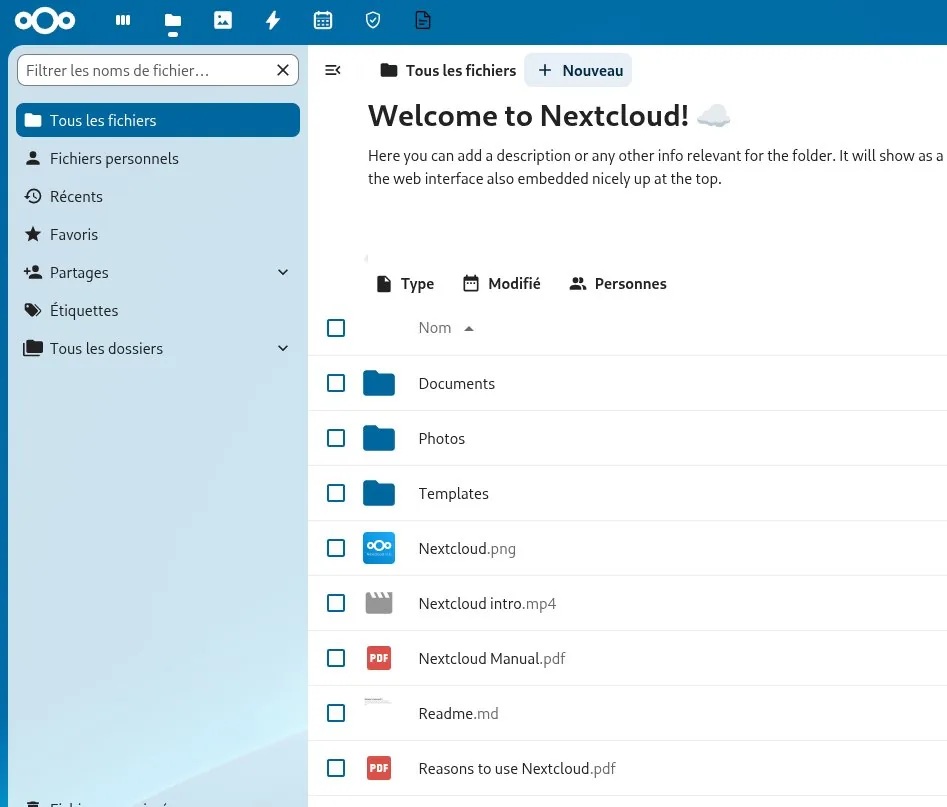Open 'Étiquettes' view
Screen dimensions: 947x807
(x=158, y=310)
